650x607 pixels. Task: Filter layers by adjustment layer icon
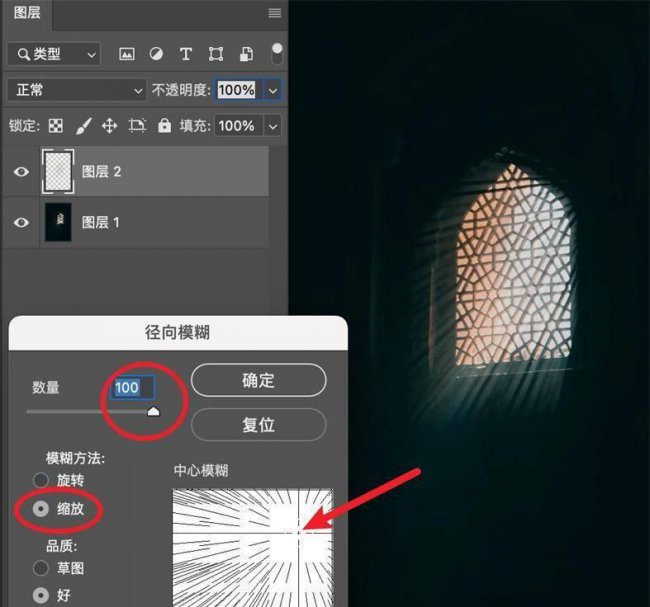click(156, 54)
